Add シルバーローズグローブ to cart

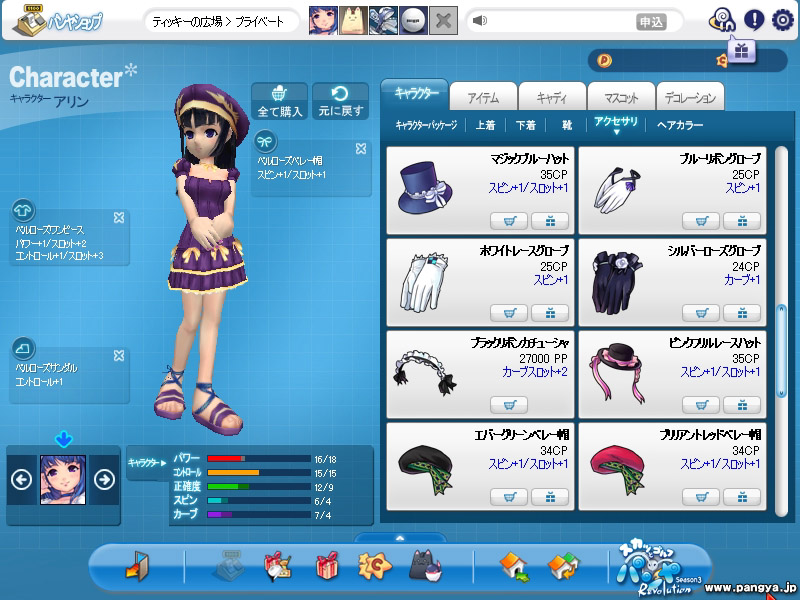(x=701, y=313)
